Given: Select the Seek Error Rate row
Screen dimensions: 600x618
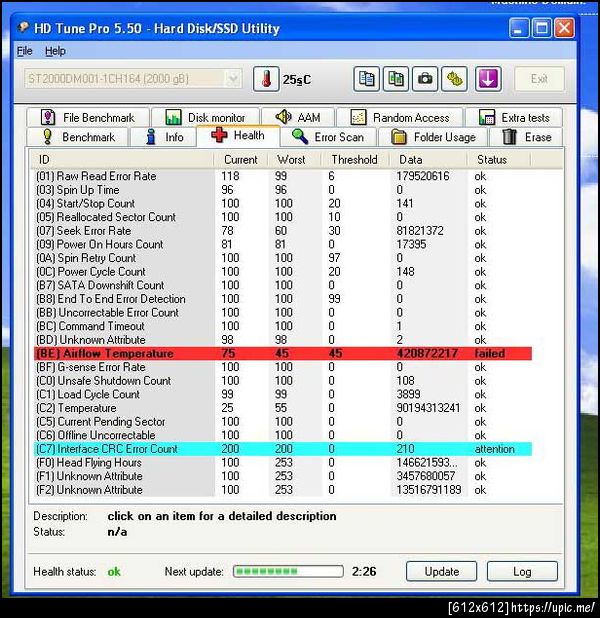Looking at the screenshot, I should pos(283,231).
